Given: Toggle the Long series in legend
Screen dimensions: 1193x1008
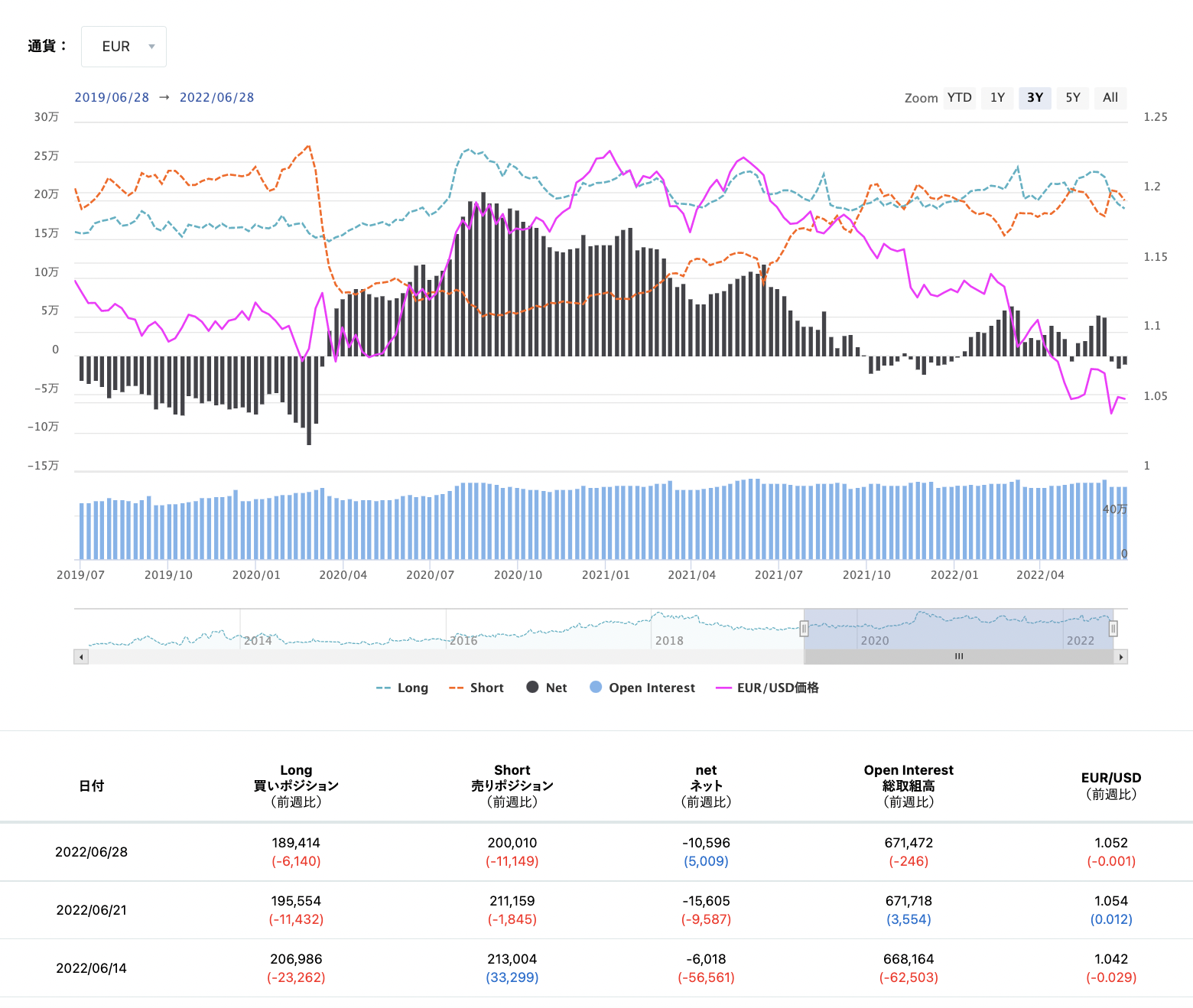Looking at the screenshot, I should 402,688.
